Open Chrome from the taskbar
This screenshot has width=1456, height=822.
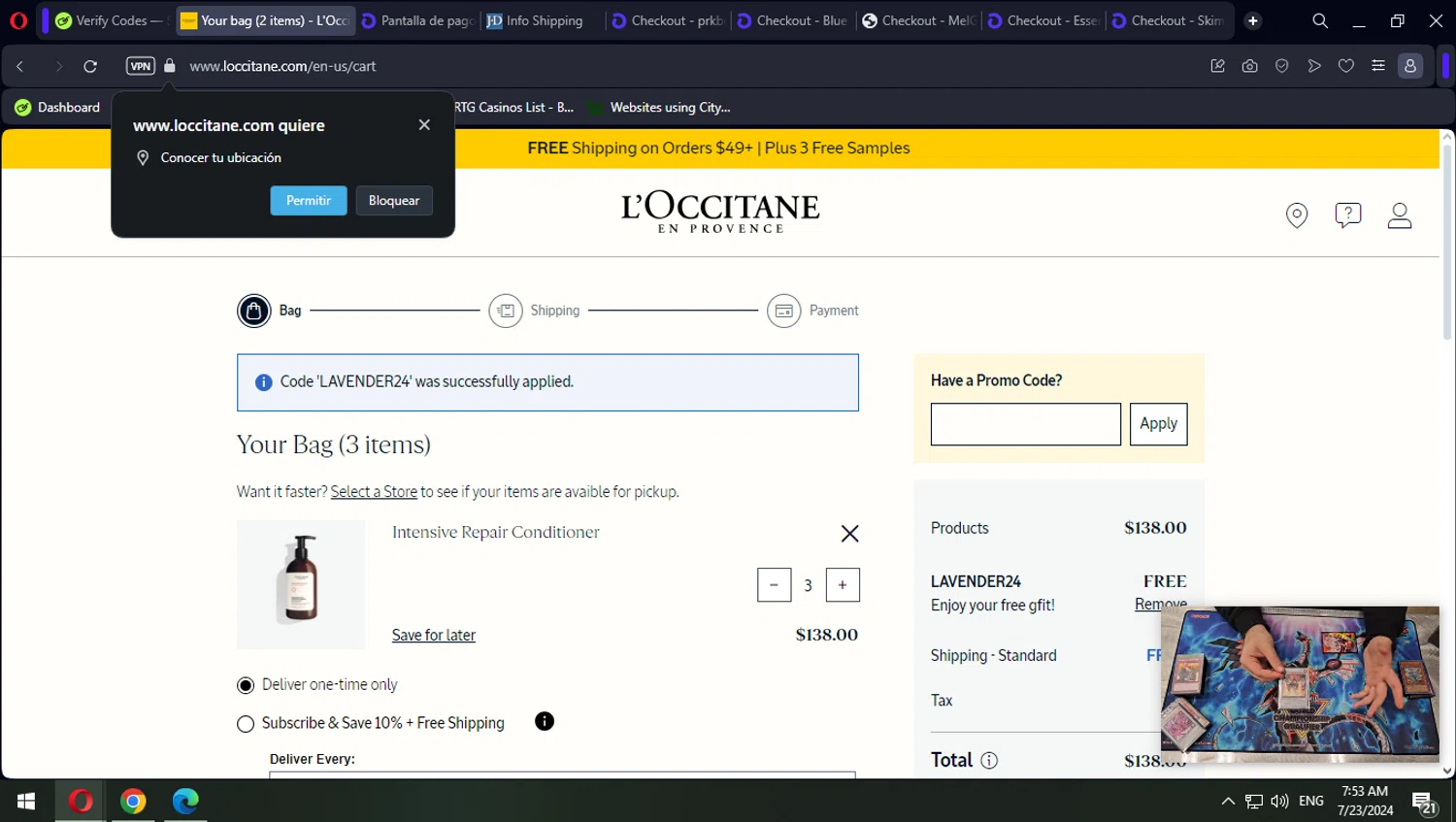133,801
